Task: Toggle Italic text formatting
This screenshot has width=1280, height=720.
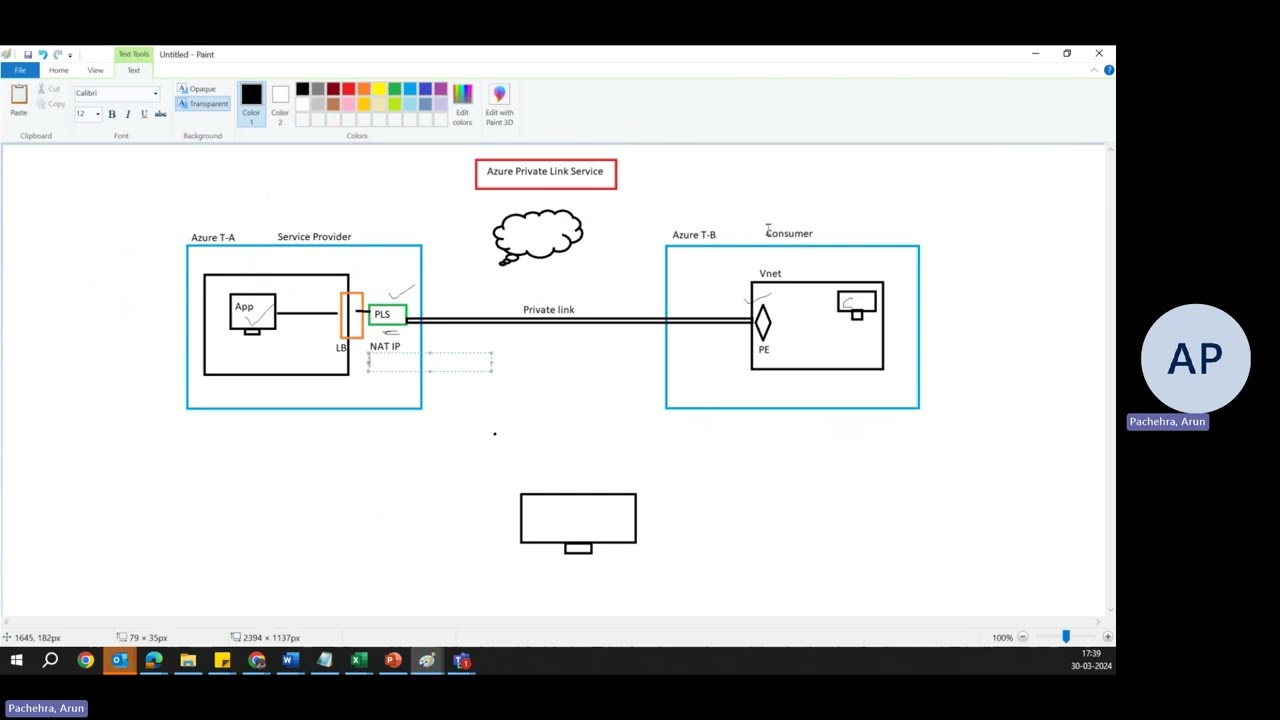Action: [128, 114]
